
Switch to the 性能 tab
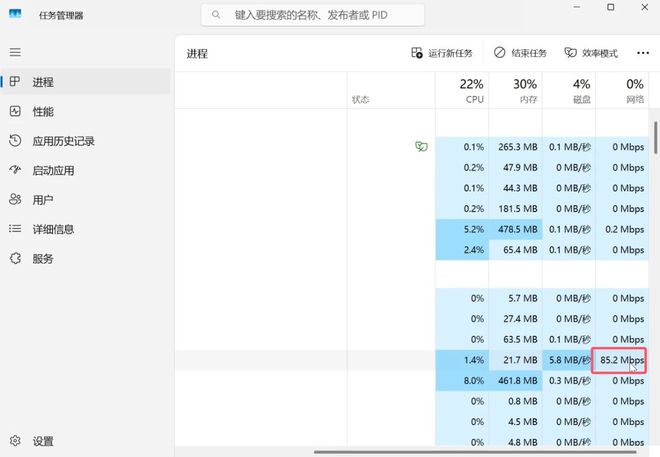tap(85, 112)
